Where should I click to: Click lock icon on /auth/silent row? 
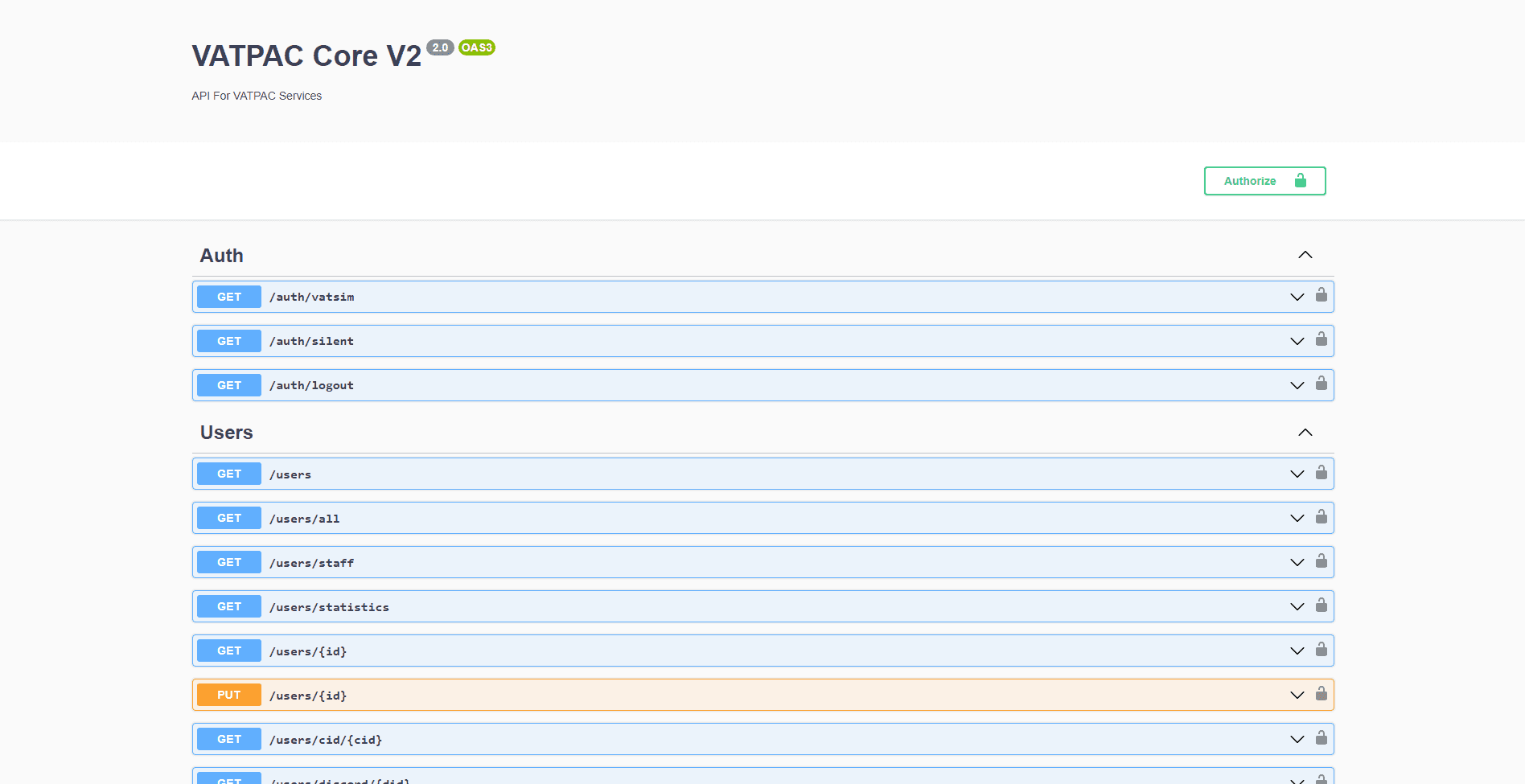(x=1321, y=339)
